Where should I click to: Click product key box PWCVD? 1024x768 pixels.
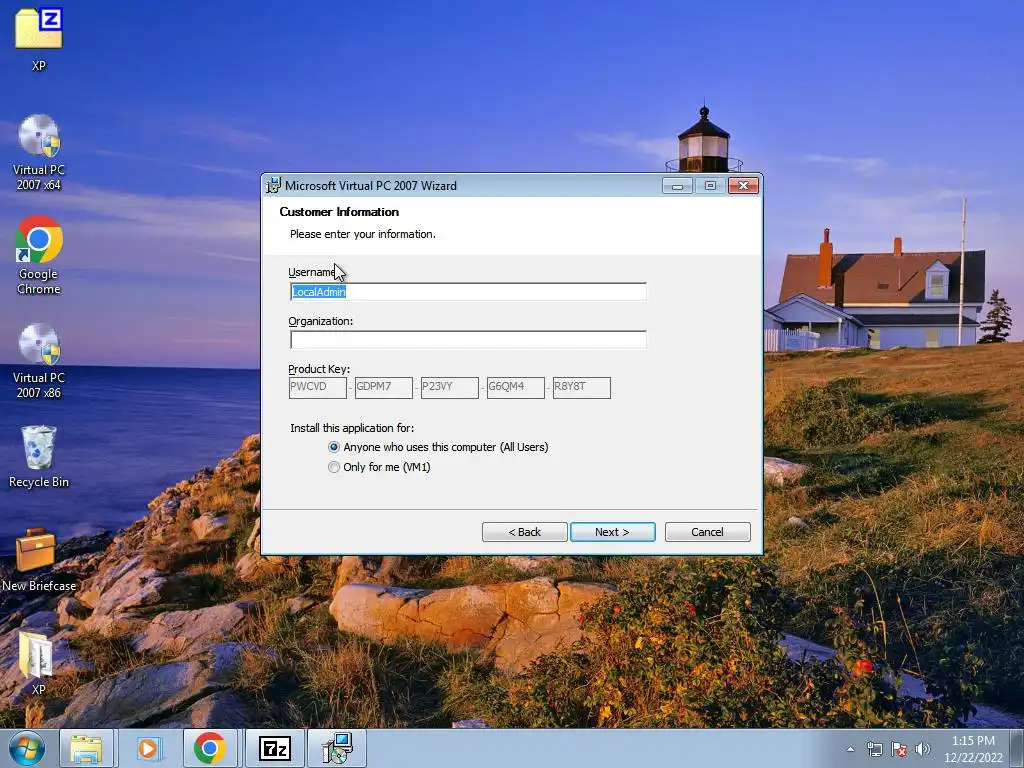tap(317, 387)
